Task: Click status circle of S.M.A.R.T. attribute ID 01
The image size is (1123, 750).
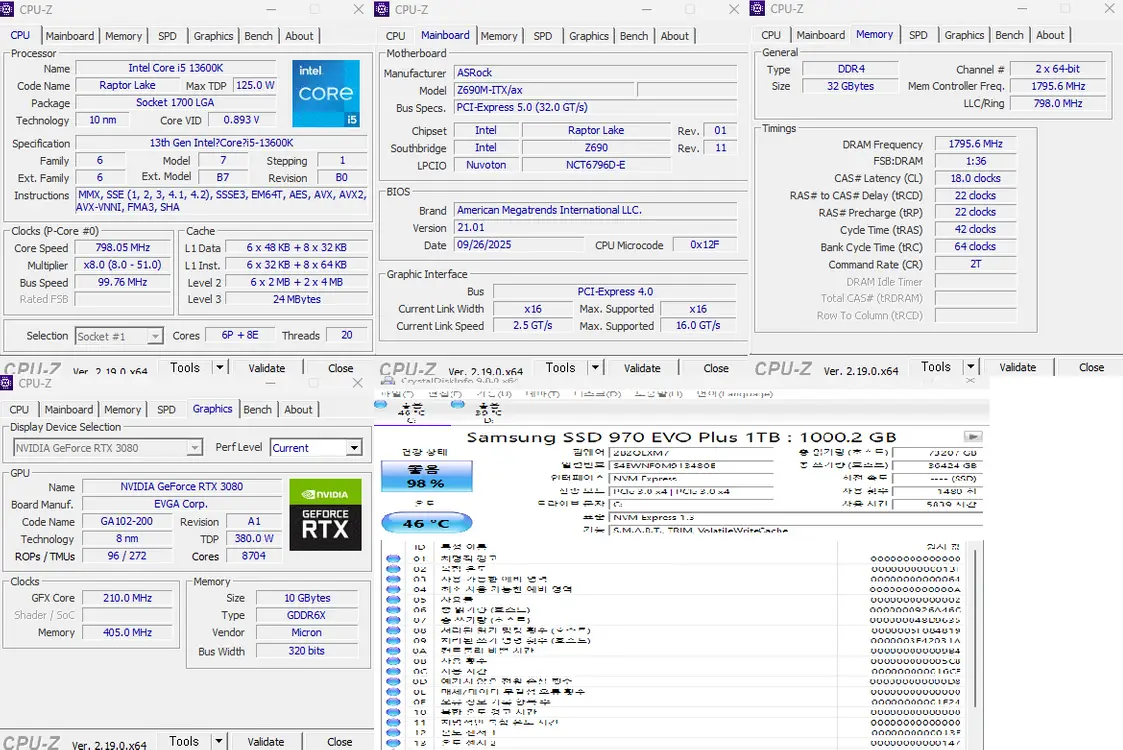Action: 393,558
